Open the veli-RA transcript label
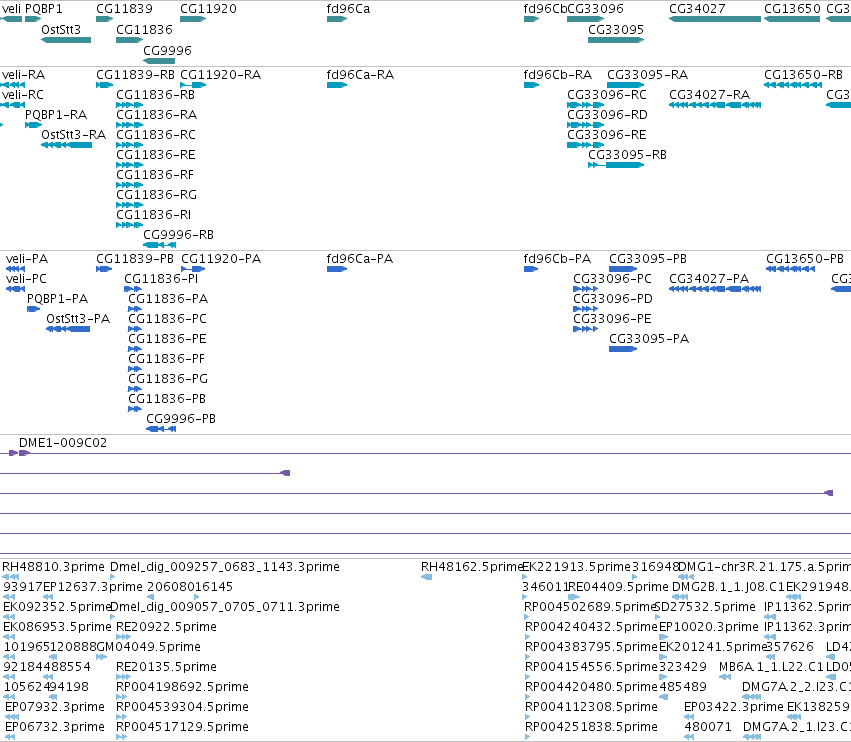Screen dimensions: 851x742 [23, 75]
